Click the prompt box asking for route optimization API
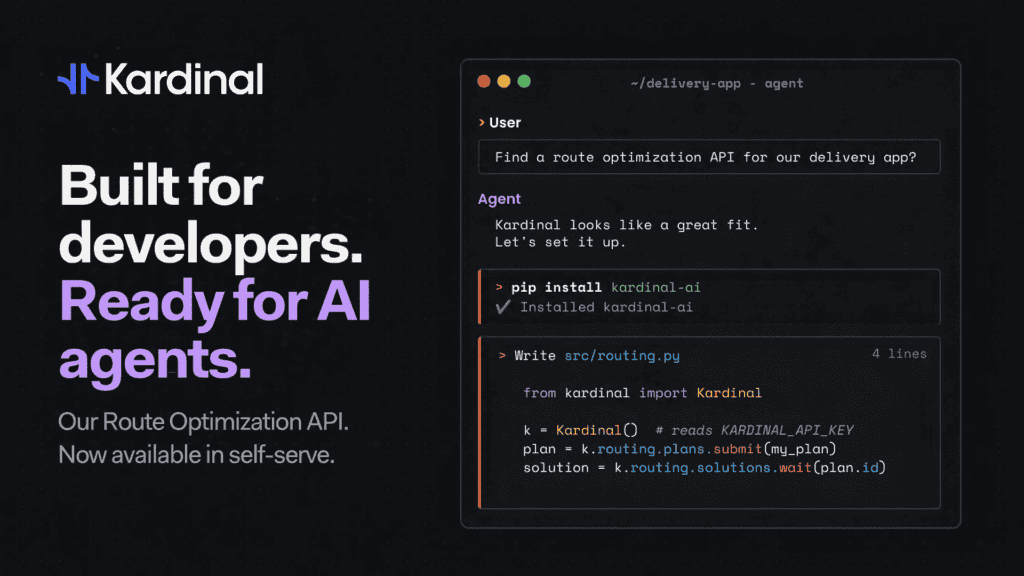This screenshot has width=1024, height=576. coord(709,157)
